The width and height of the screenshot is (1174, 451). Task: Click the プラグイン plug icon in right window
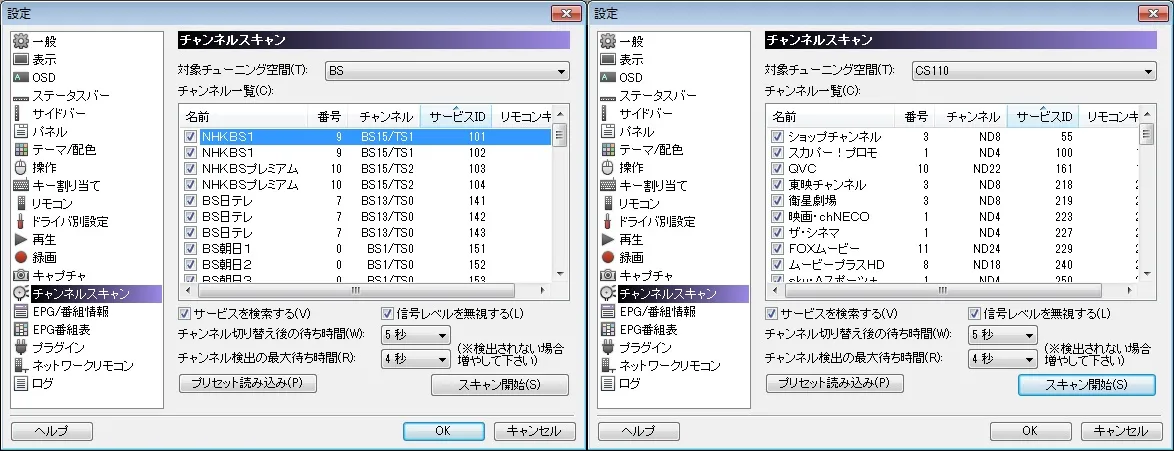[x=608, y=347]
